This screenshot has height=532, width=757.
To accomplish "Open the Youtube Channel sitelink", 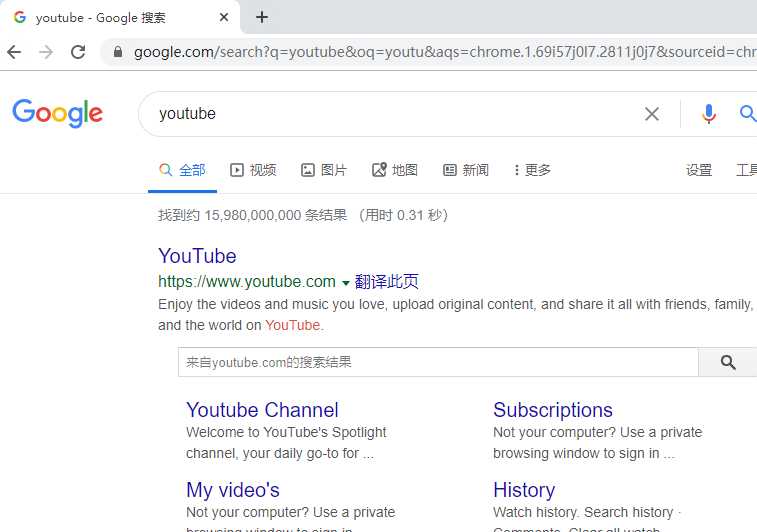I will click(262, 410).
